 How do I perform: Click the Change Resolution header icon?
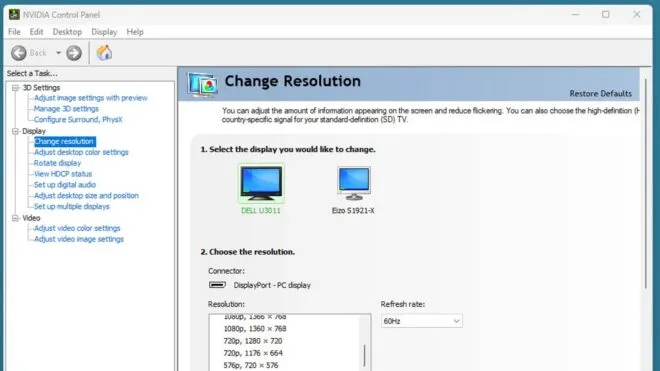pos(203,85)
